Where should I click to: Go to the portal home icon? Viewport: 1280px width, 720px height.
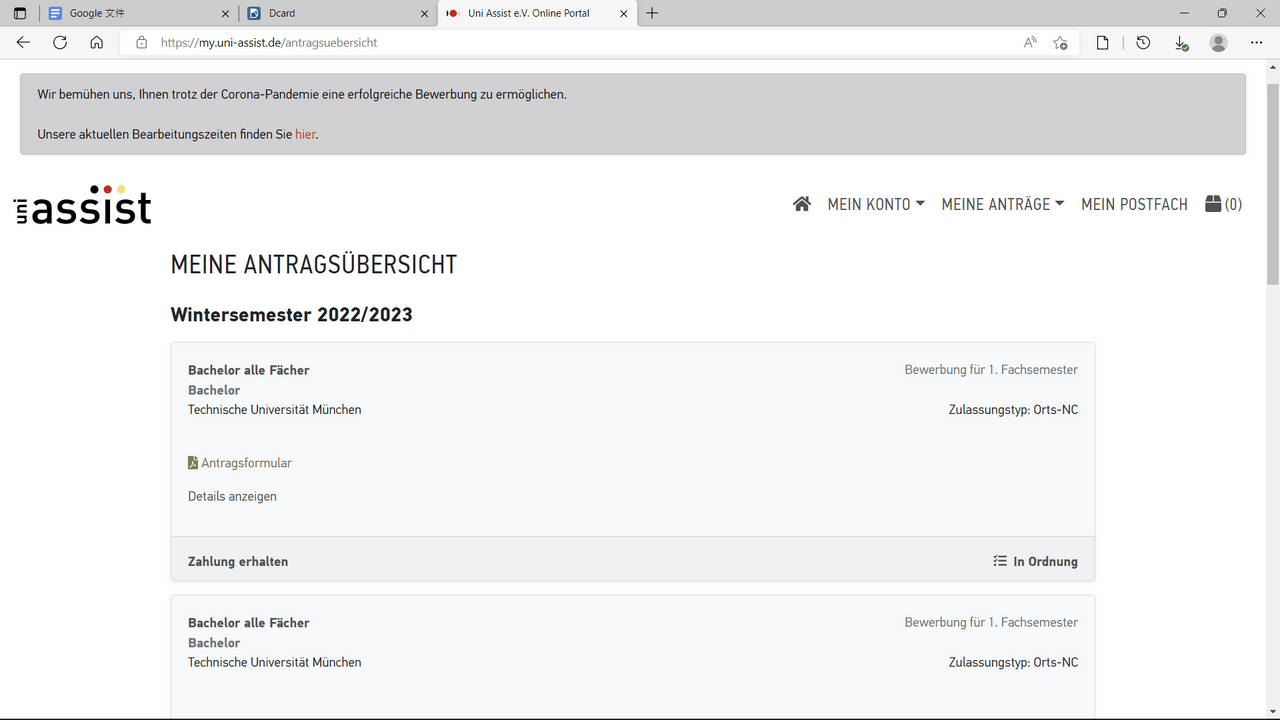[802, 204]
